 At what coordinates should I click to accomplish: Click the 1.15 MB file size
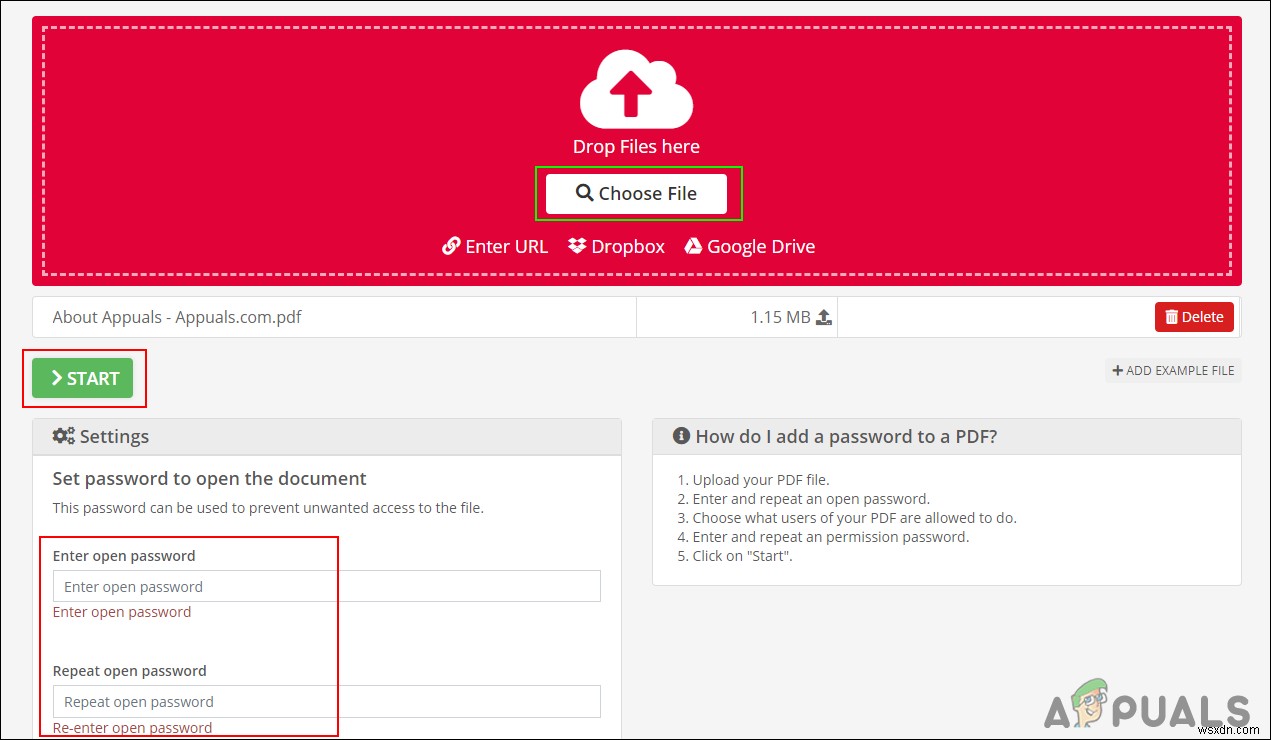[x=780, y=317]
